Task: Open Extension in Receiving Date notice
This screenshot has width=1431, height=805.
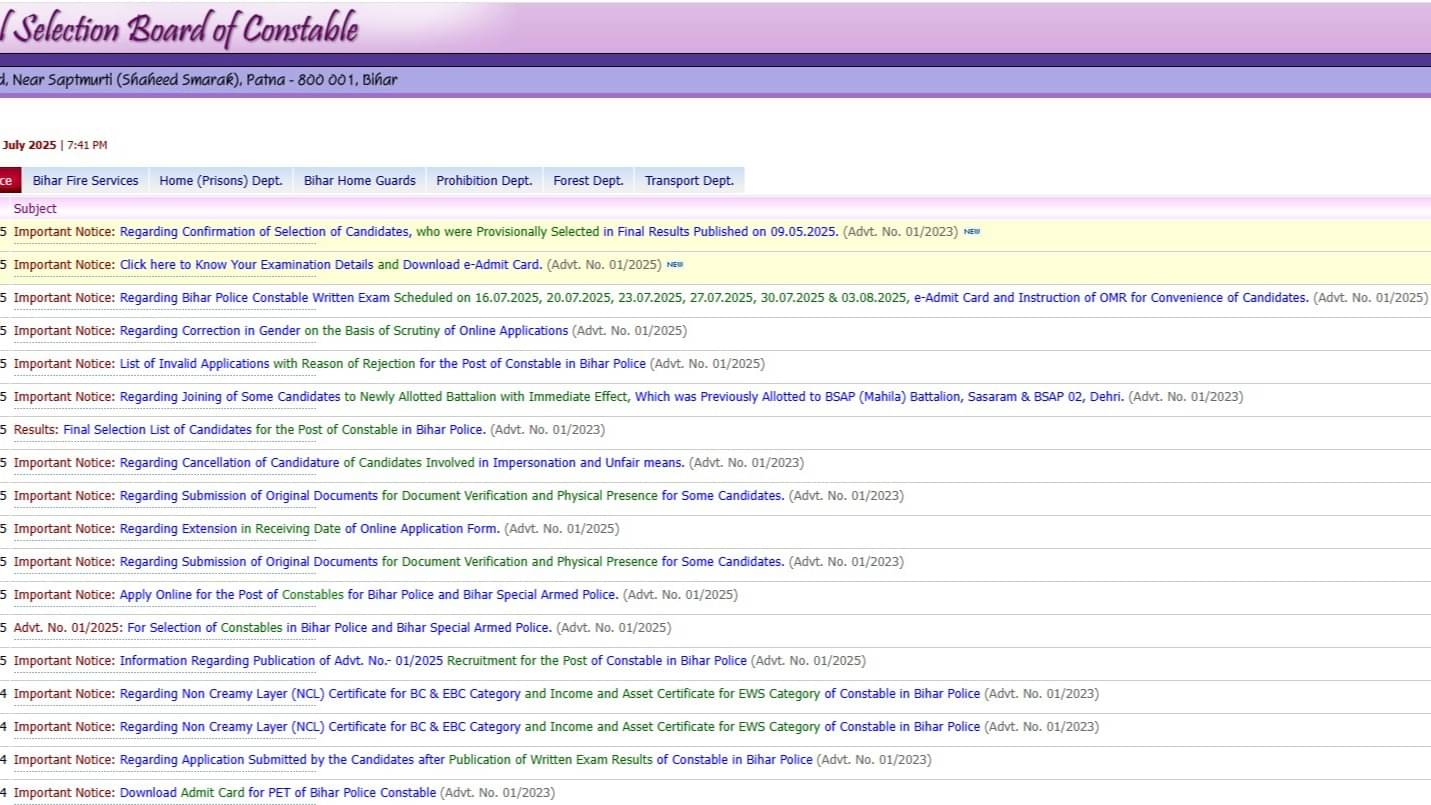Action: [x=309, y=529]
